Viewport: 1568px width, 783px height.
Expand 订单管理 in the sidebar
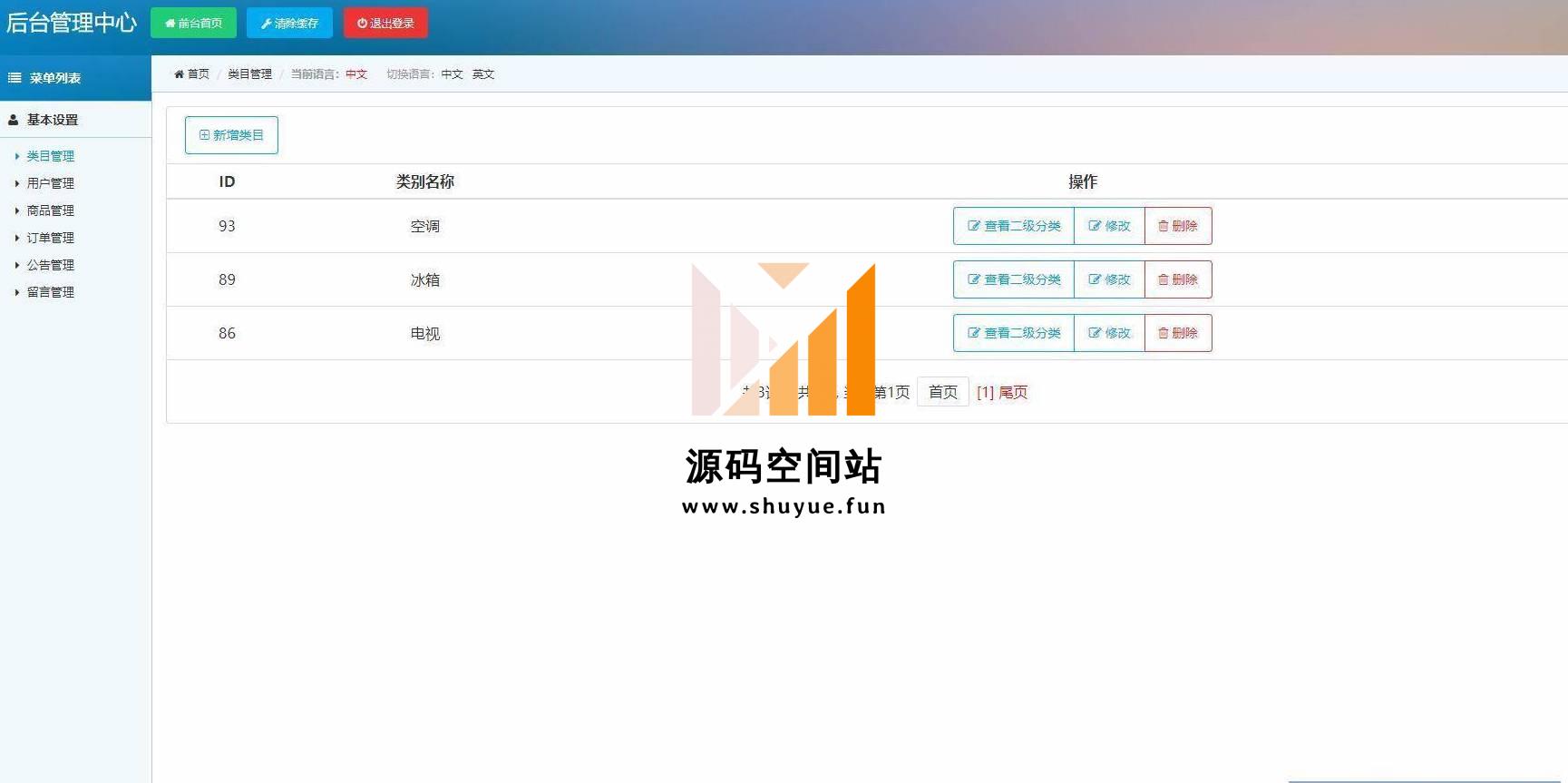coord(50,238)
